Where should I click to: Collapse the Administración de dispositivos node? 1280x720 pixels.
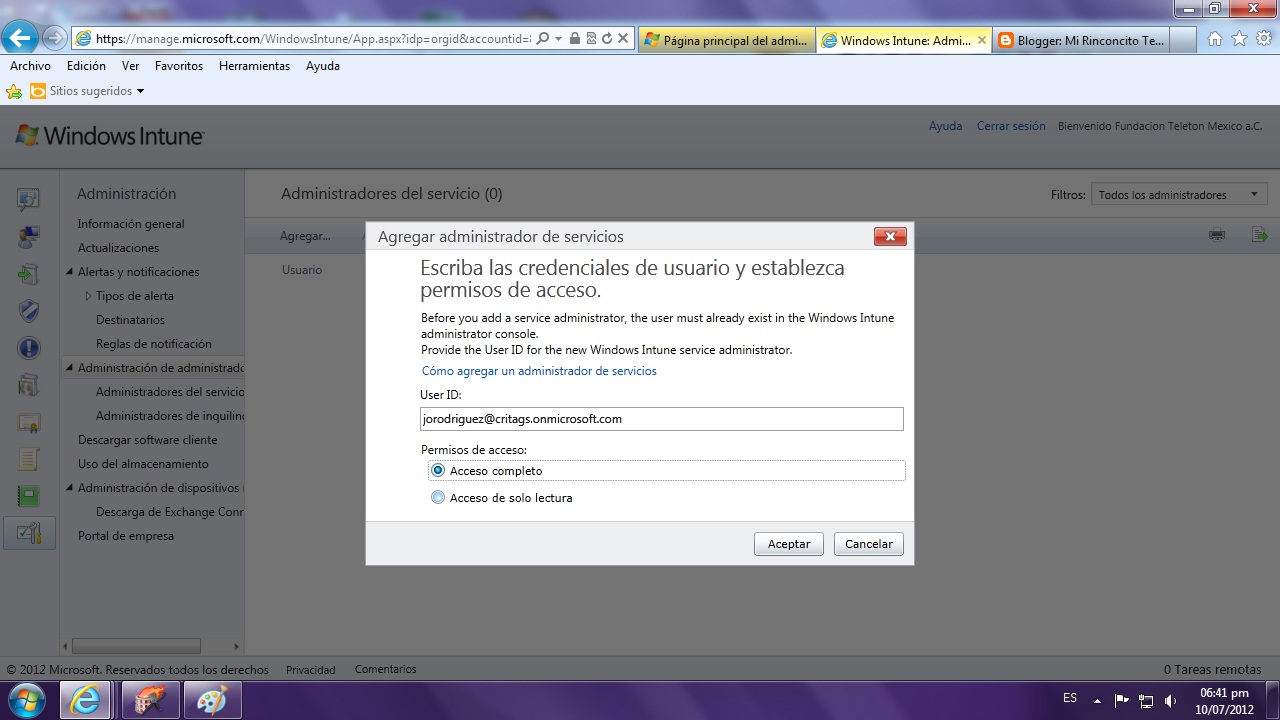(x=69, y=488)
